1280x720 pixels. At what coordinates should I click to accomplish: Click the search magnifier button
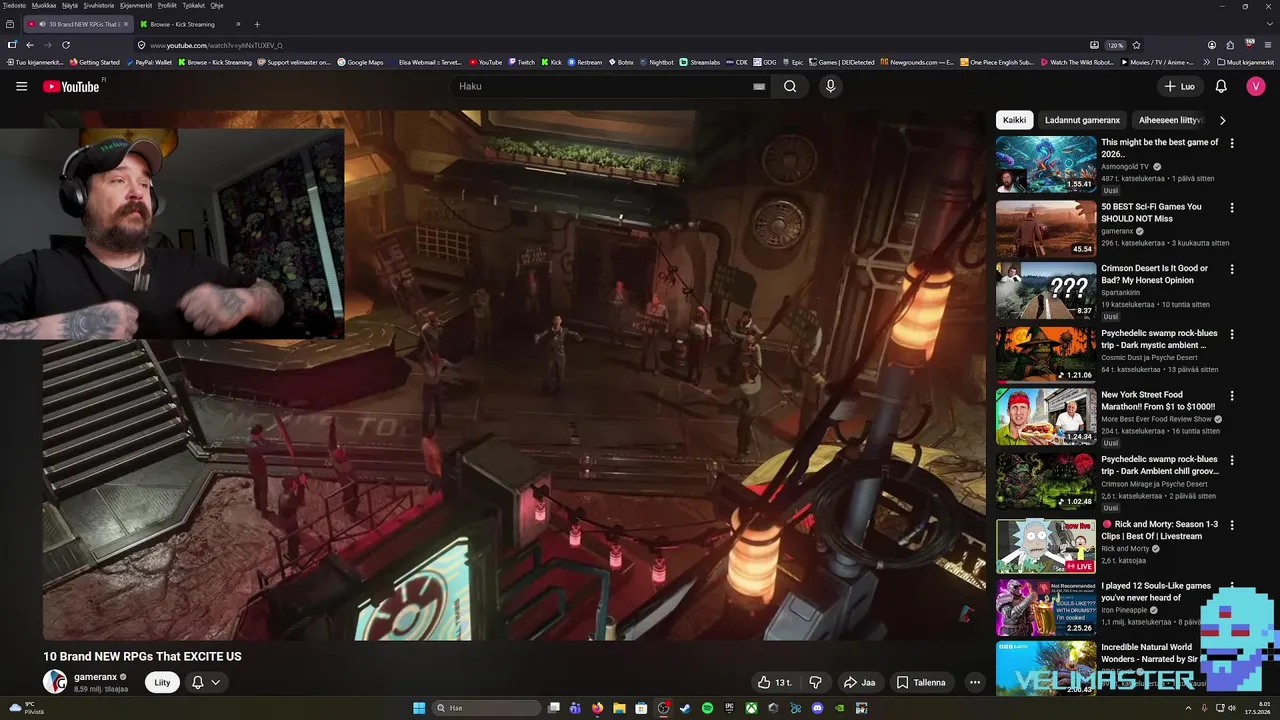(x=790, y=86)
